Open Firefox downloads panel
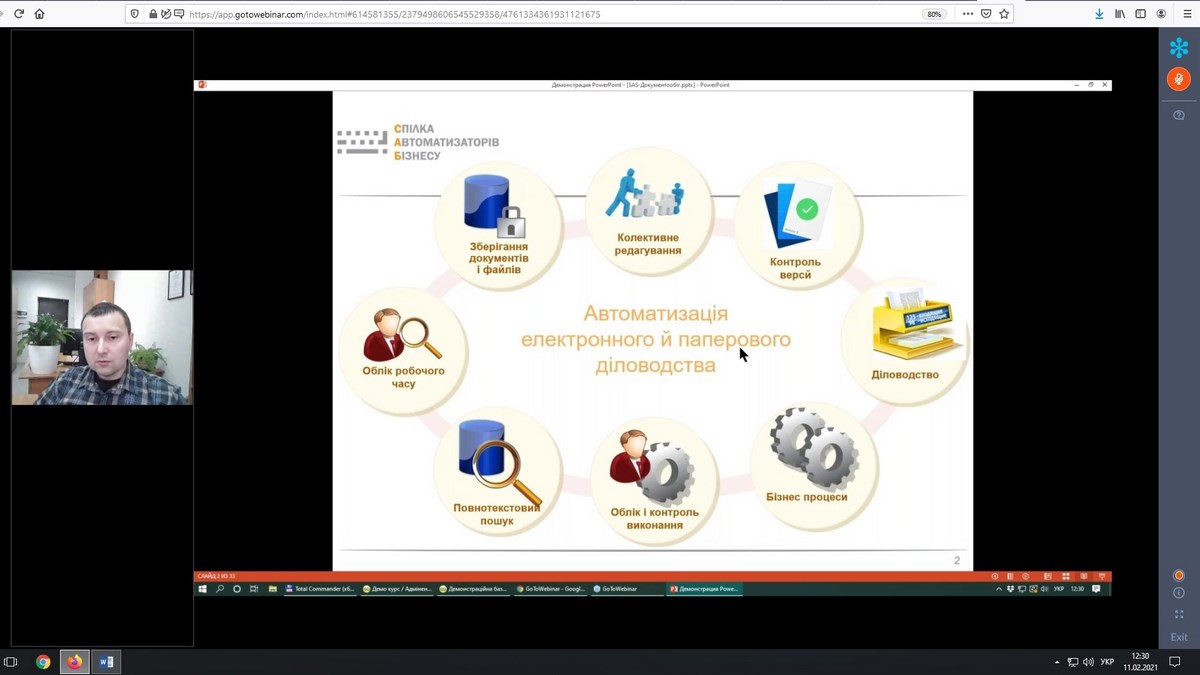This screenshot has height=675, width=1200. coord(1099,14)
